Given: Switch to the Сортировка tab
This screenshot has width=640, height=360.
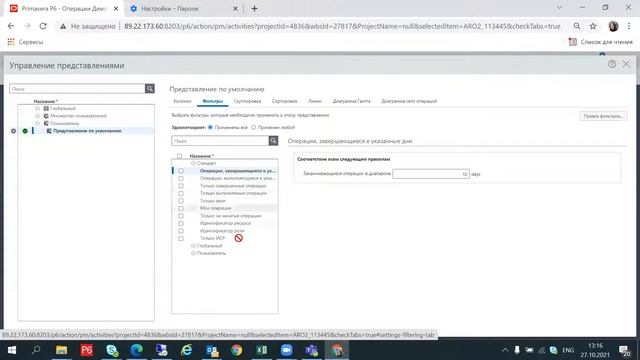Looking at the screenshot, I should coord(284,101).
